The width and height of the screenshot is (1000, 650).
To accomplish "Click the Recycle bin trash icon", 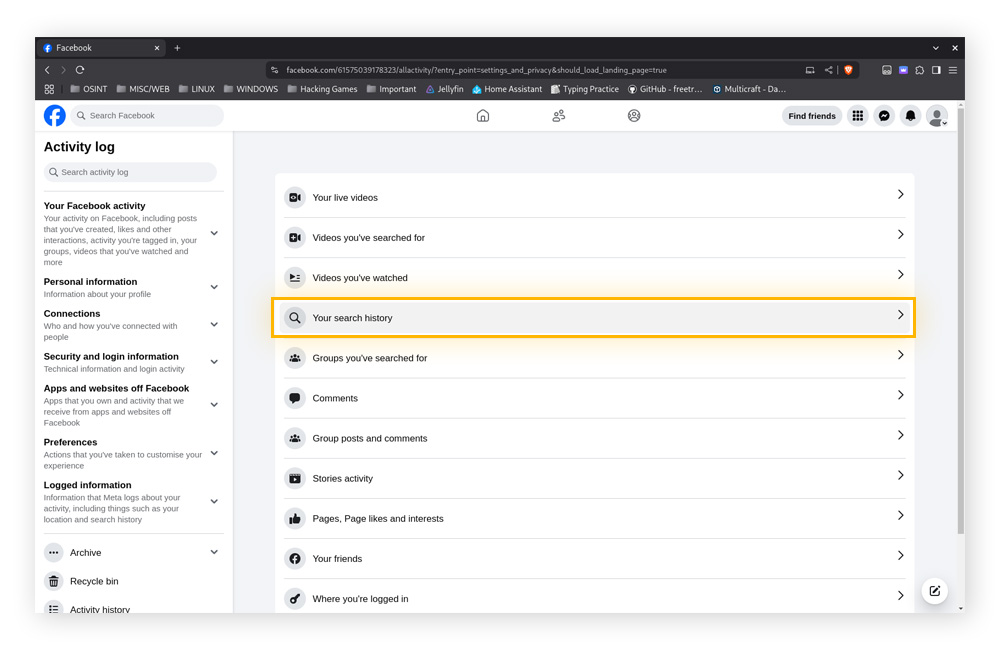I will point(54,581).
